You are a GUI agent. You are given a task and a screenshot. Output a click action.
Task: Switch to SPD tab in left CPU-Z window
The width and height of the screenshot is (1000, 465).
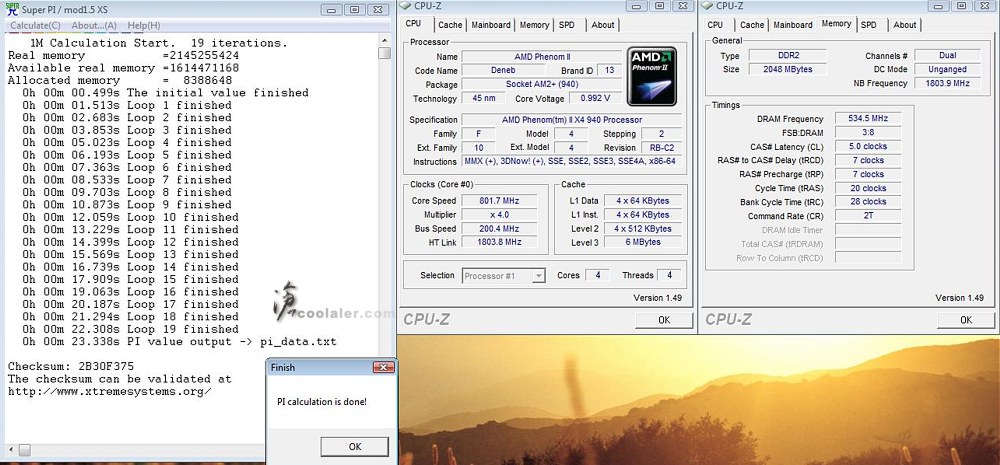click(x=566, y=25)
